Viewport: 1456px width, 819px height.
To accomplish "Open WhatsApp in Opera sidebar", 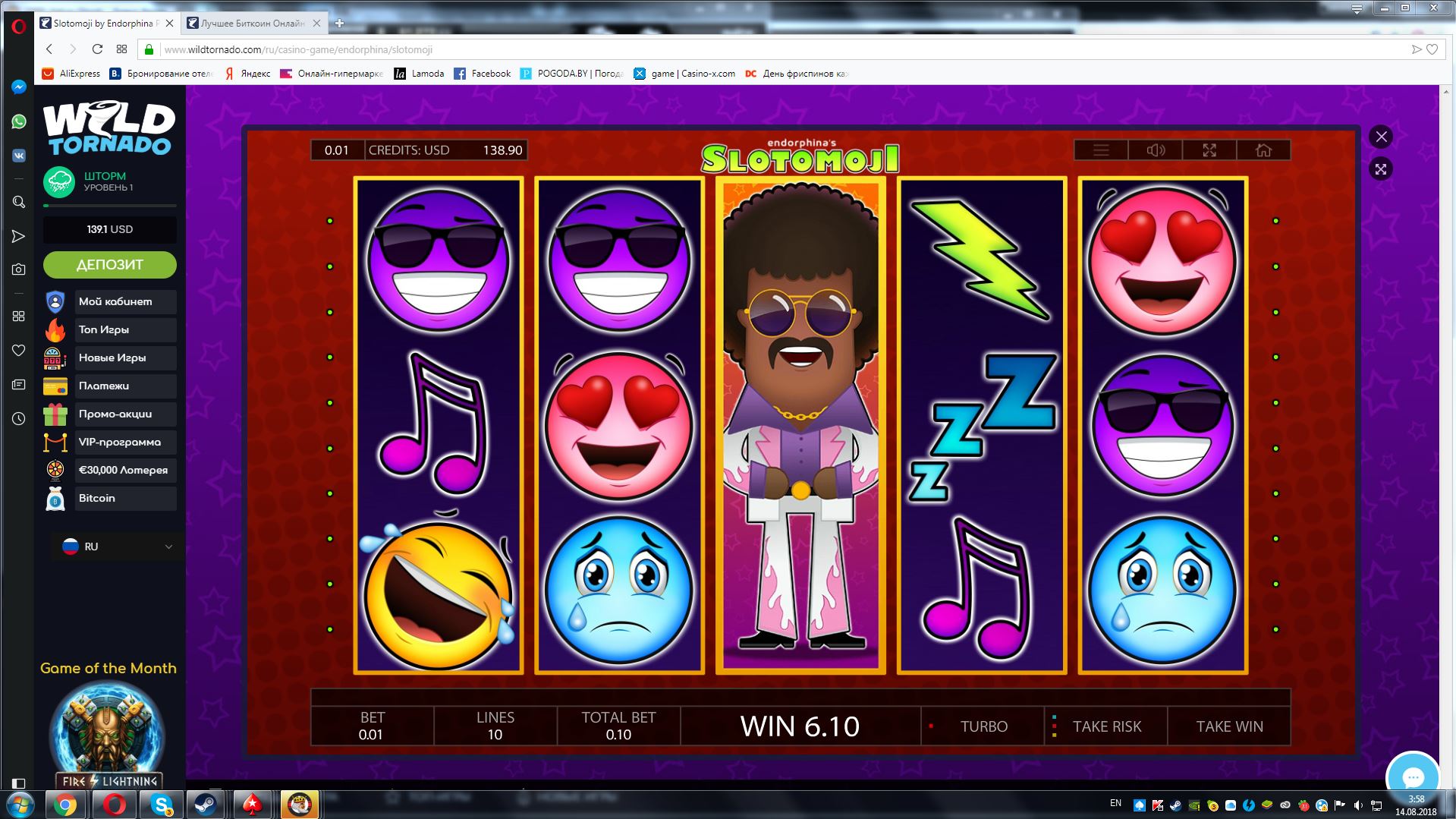I will [19, 121].
